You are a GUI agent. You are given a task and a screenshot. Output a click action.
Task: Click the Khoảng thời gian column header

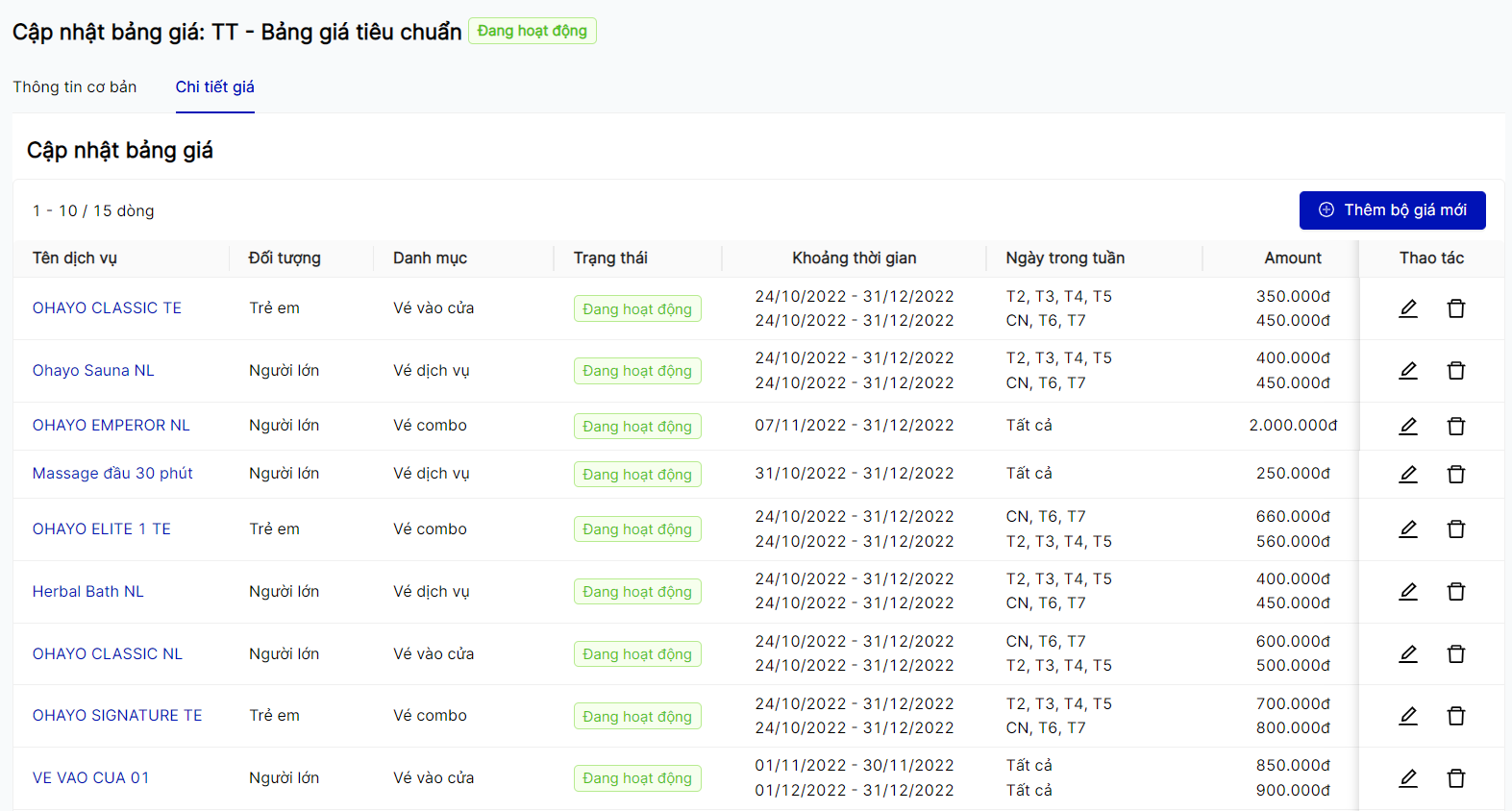coord(854,258)
